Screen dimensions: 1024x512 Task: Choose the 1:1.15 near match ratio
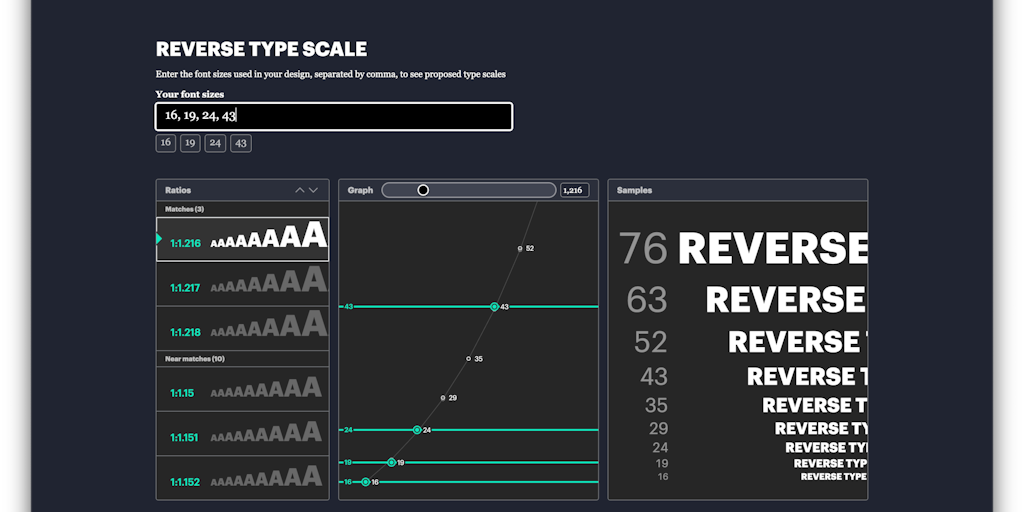coord(242,390)
